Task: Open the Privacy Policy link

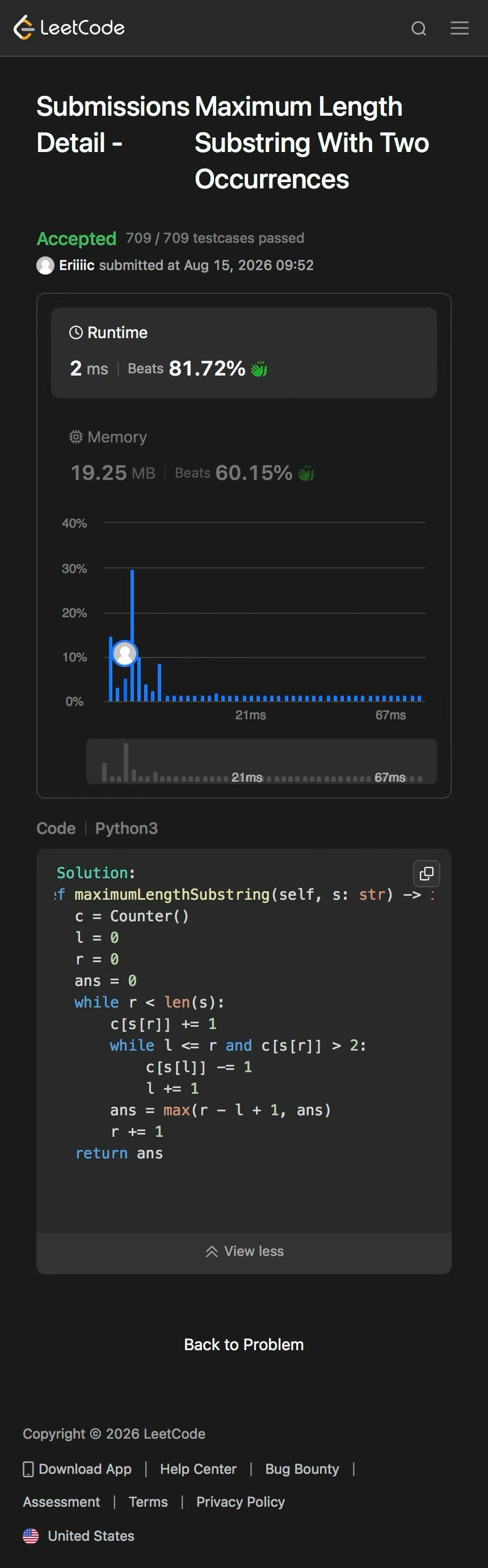Action: click(241, 1502)
